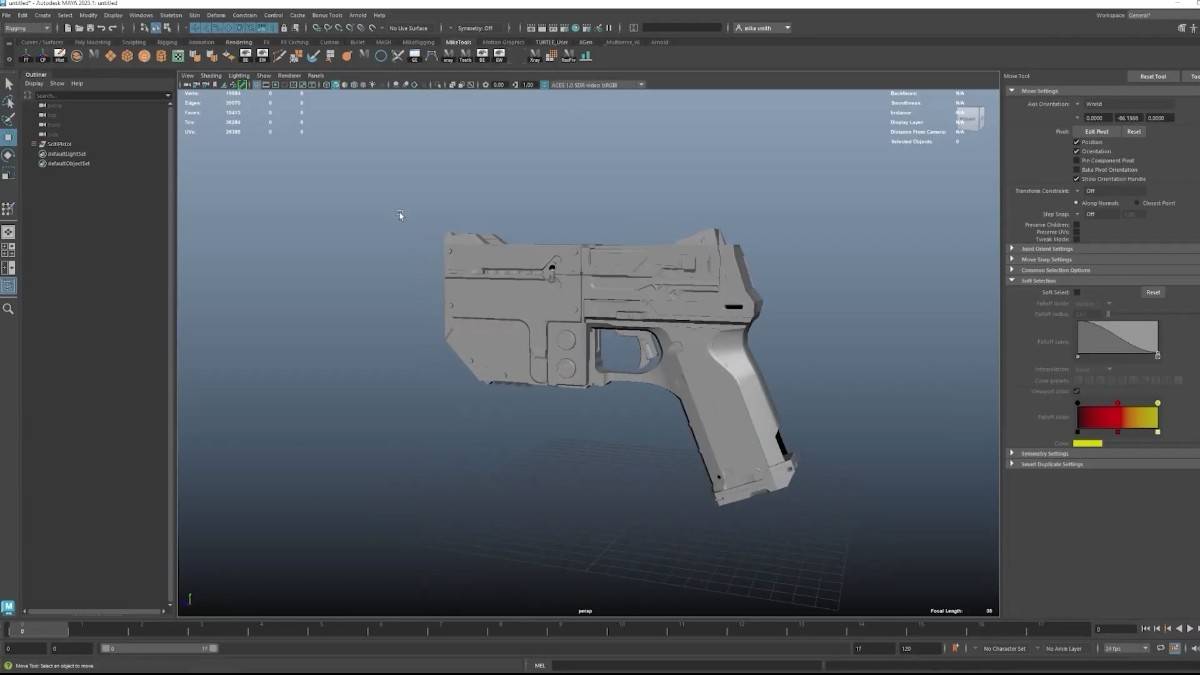Open the Modify menu
Viewport: 1200px width, 675px height.
88,15
